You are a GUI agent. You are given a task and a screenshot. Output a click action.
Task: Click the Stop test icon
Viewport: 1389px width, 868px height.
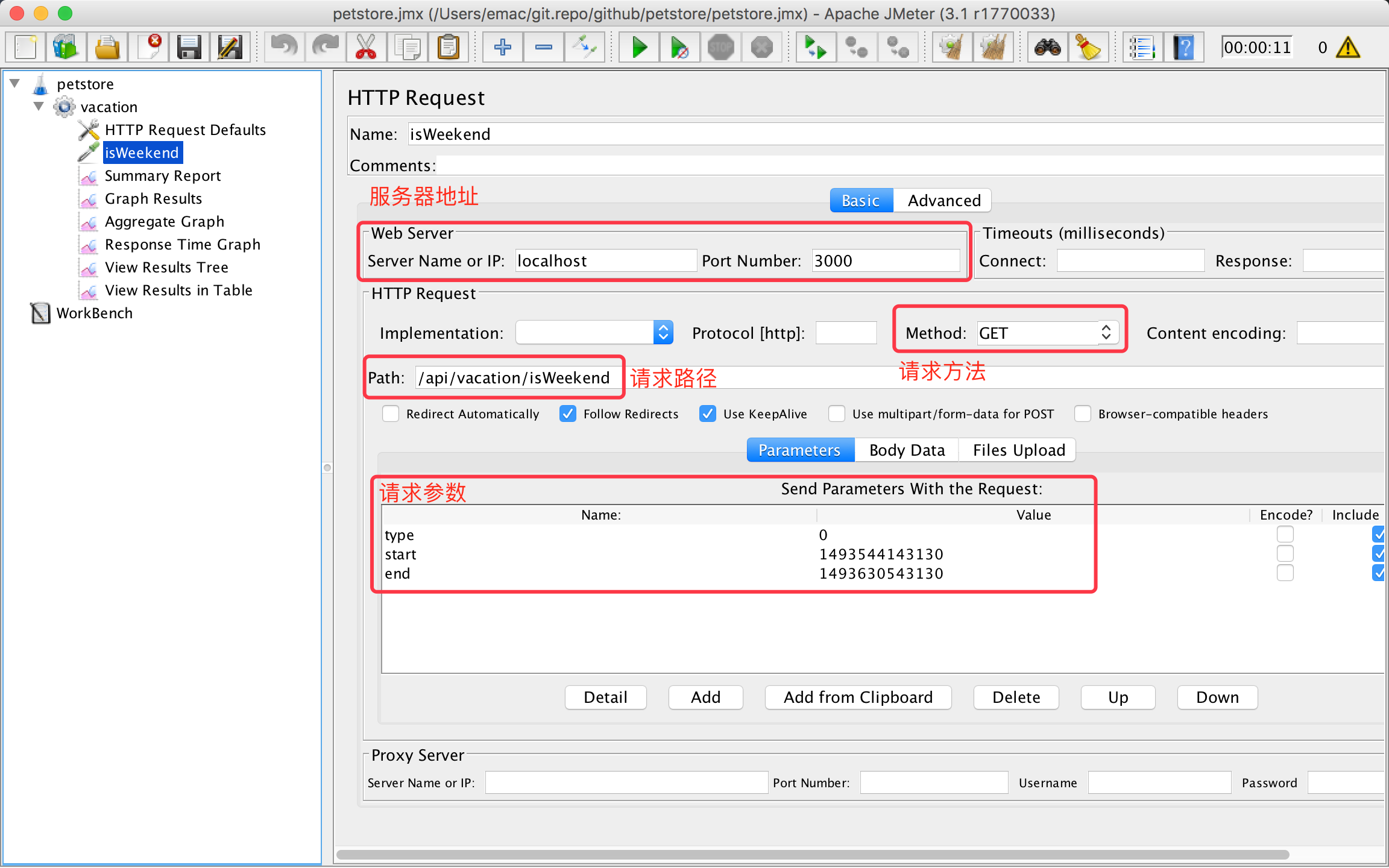click(x=721, y=47)
